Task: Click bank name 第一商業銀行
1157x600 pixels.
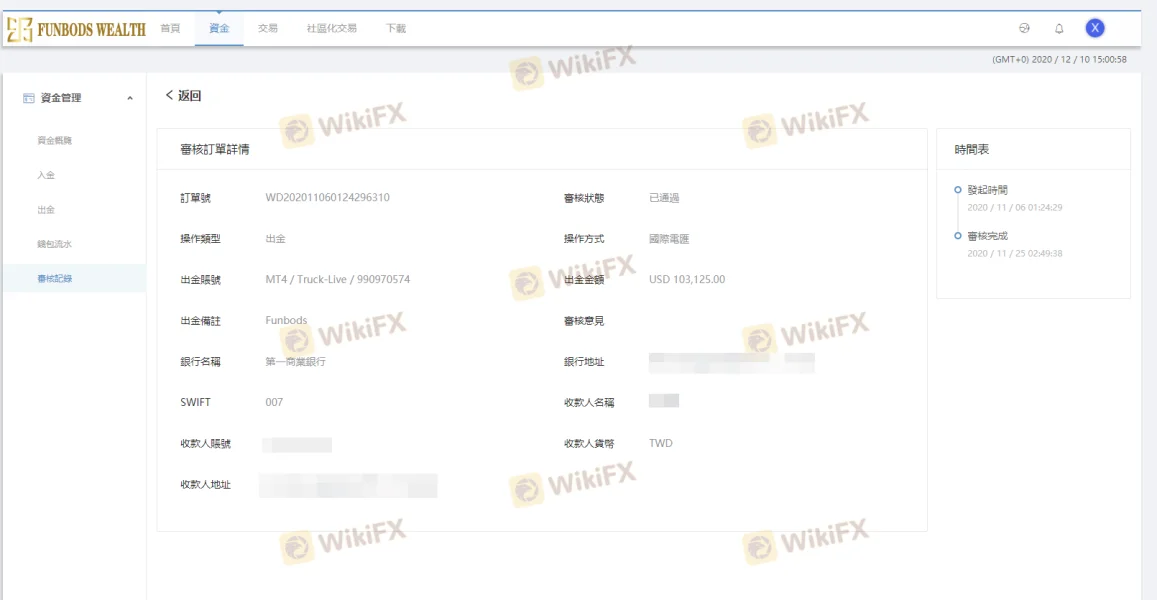Action: coord(295,362)
